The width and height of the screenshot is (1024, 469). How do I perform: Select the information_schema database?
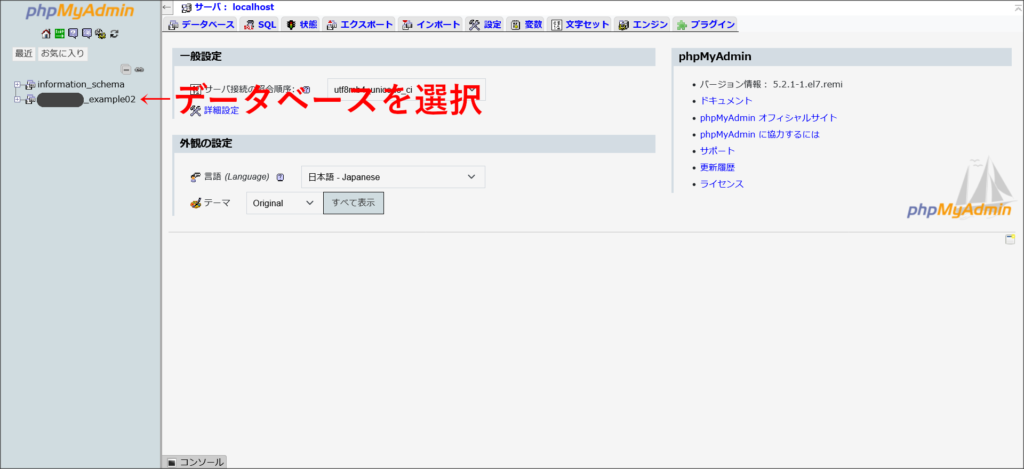pos(81,84)
